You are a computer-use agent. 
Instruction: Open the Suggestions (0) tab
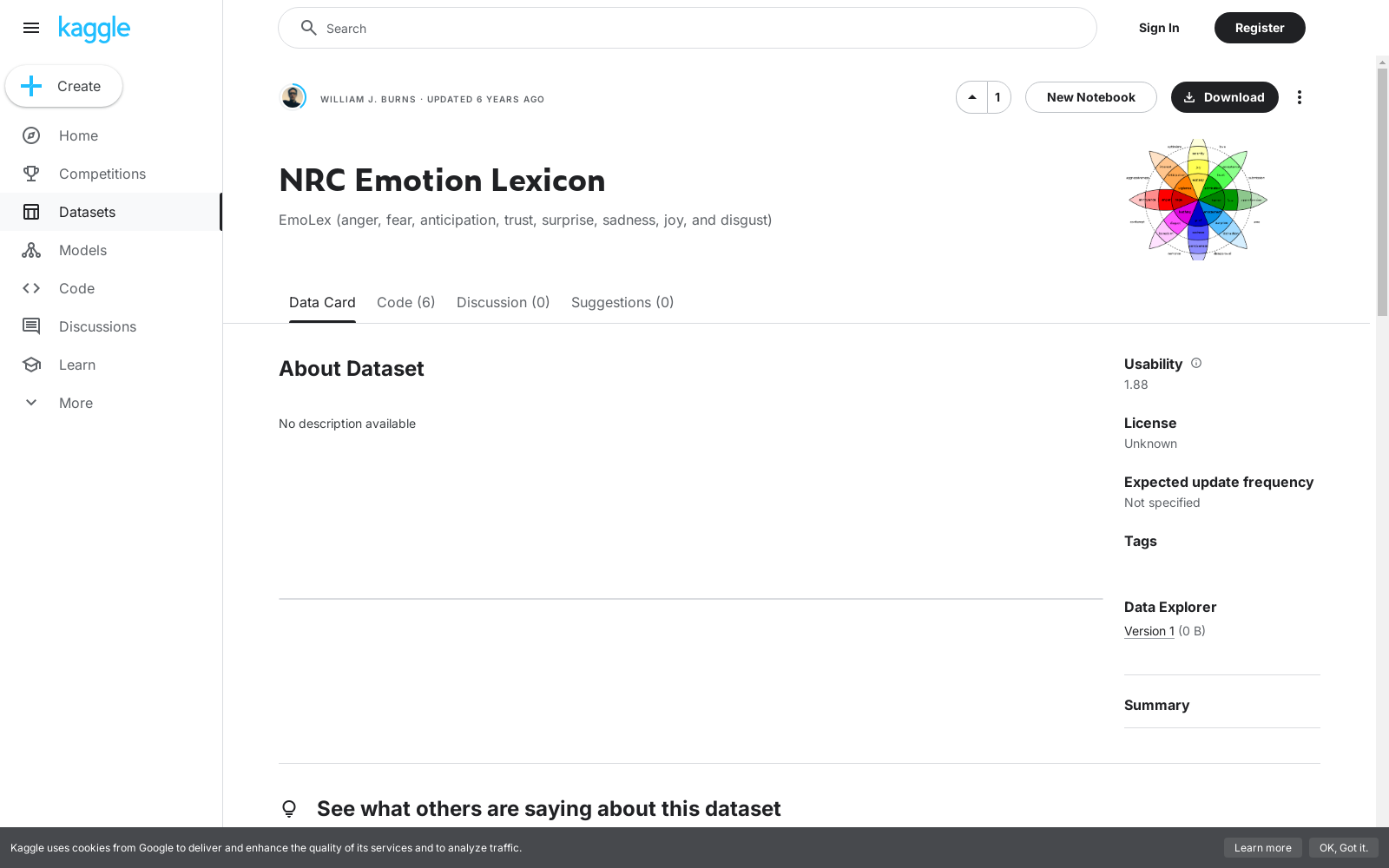click(x=622, y=302)
